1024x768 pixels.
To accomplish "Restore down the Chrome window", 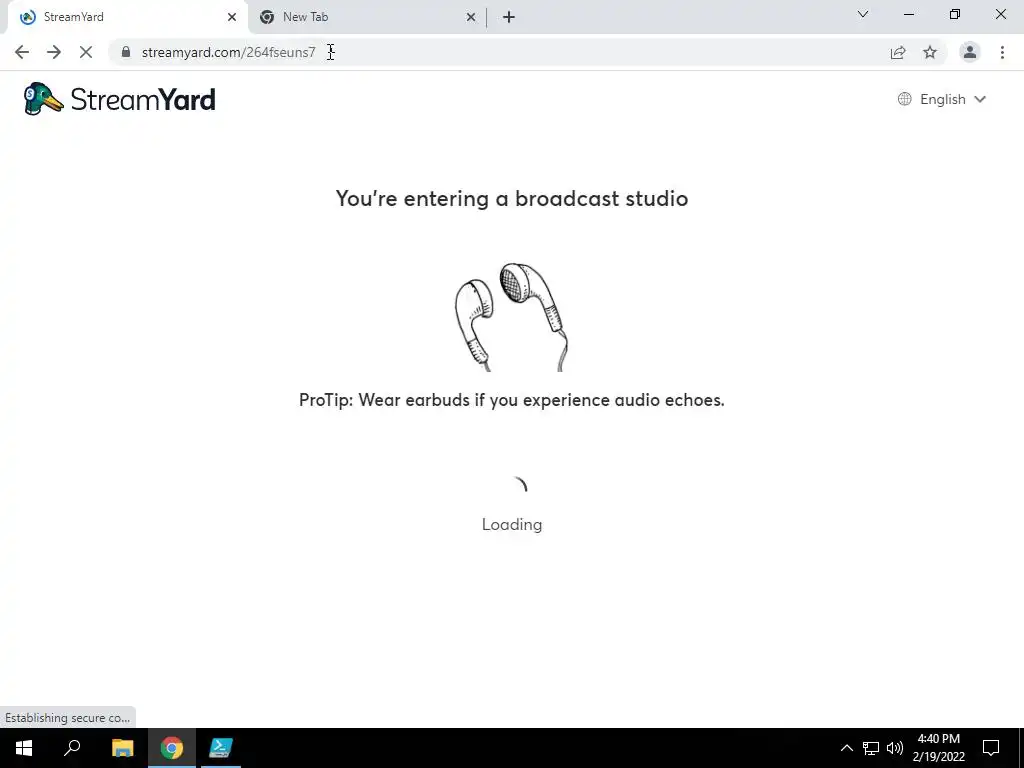I will point(955,14).
